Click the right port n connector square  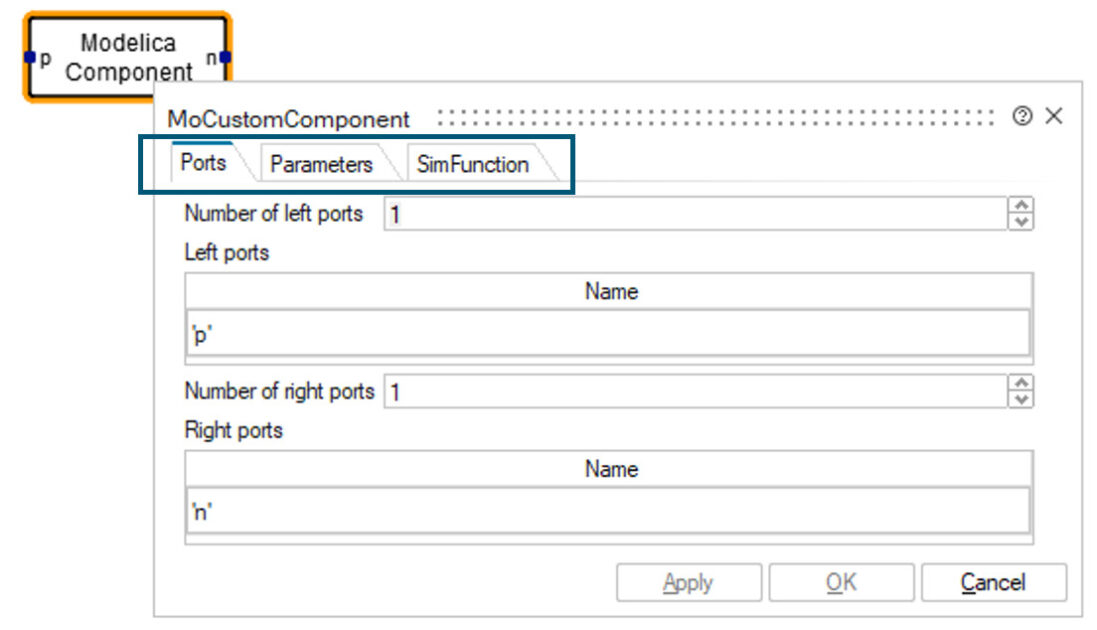click(225, 58)
